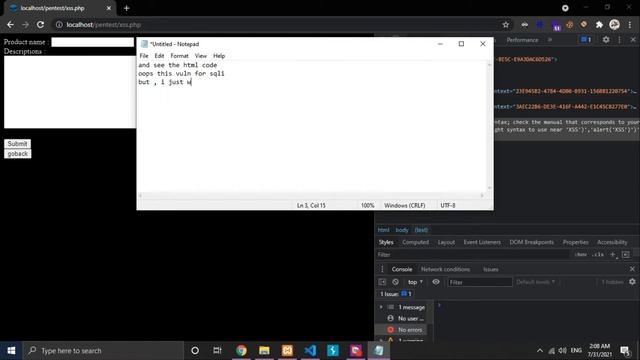Show more DevTools tabs with chevron
640x360 pixels.
[550, 40]
